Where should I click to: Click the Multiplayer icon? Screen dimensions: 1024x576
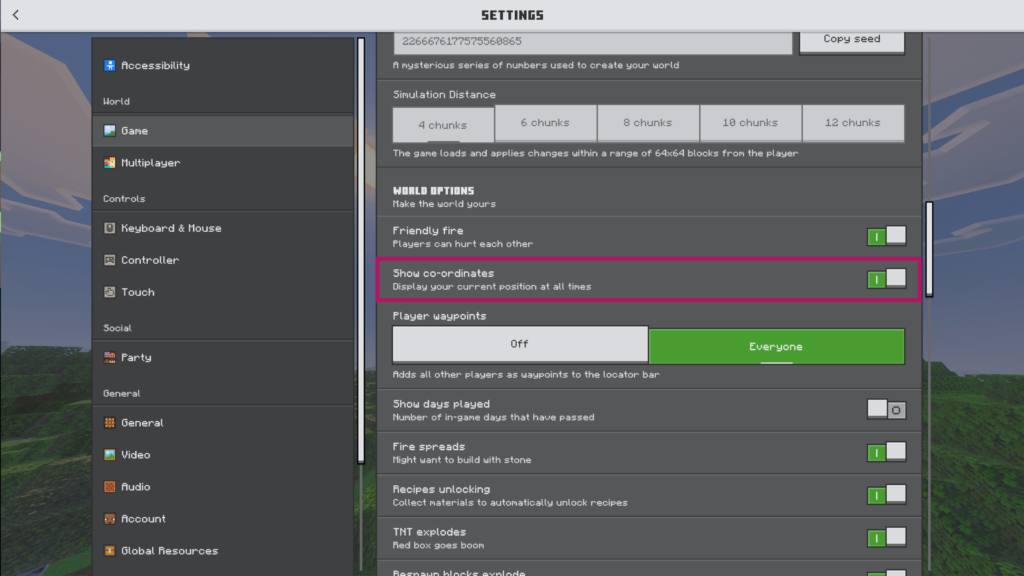coord(110,163)
